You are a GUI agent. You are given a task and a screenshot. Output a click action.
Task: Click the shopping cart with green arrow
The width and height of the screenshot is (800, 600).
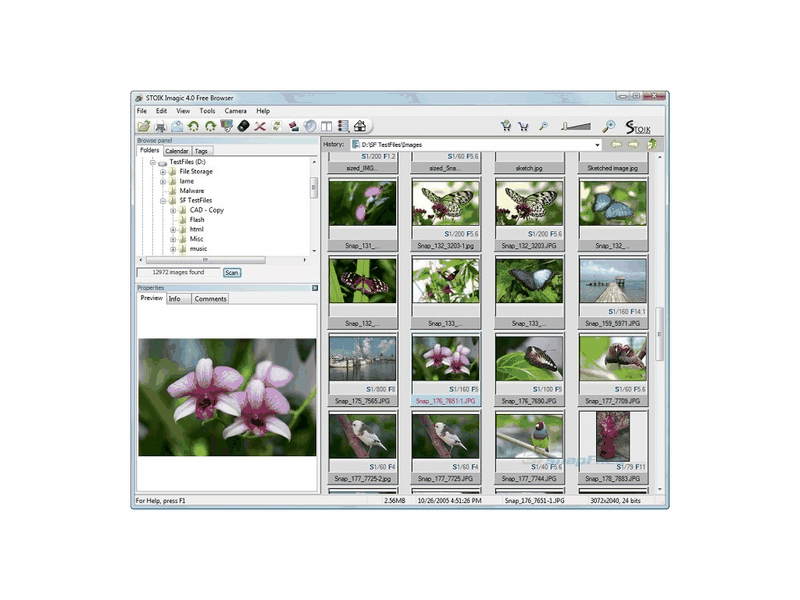[x=506, y=126]
